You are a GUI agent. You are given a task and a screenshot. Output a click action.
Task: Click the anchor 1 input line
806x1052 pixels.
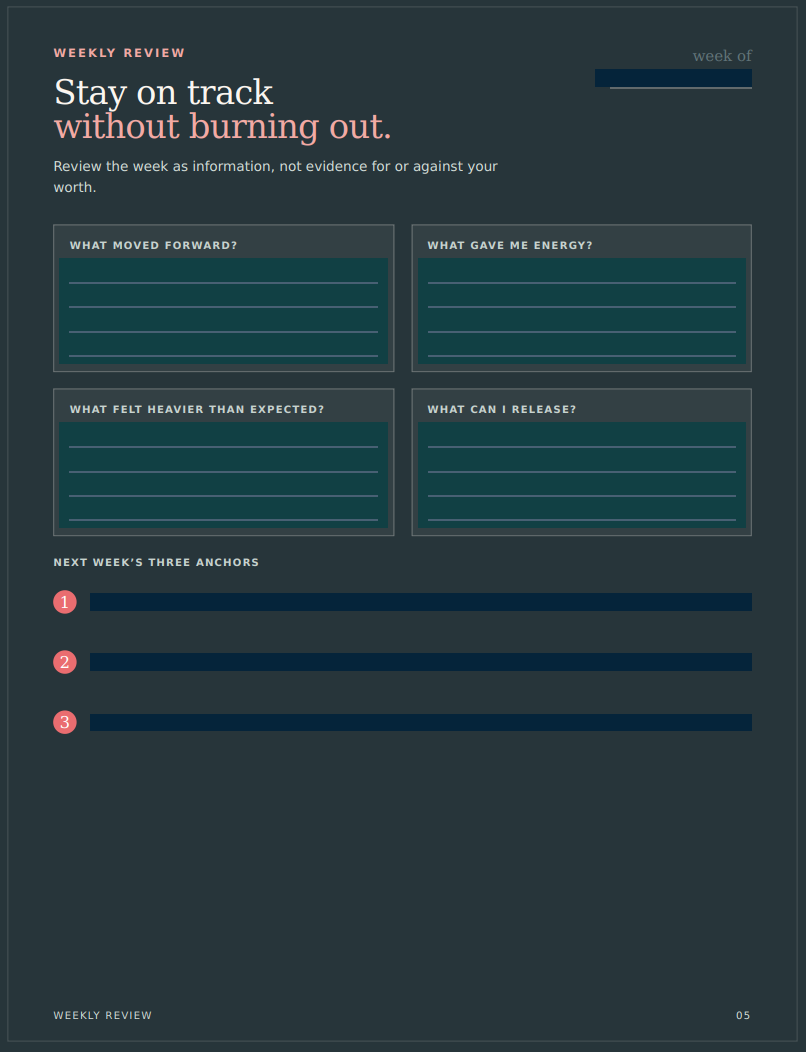tap(421, 602)
